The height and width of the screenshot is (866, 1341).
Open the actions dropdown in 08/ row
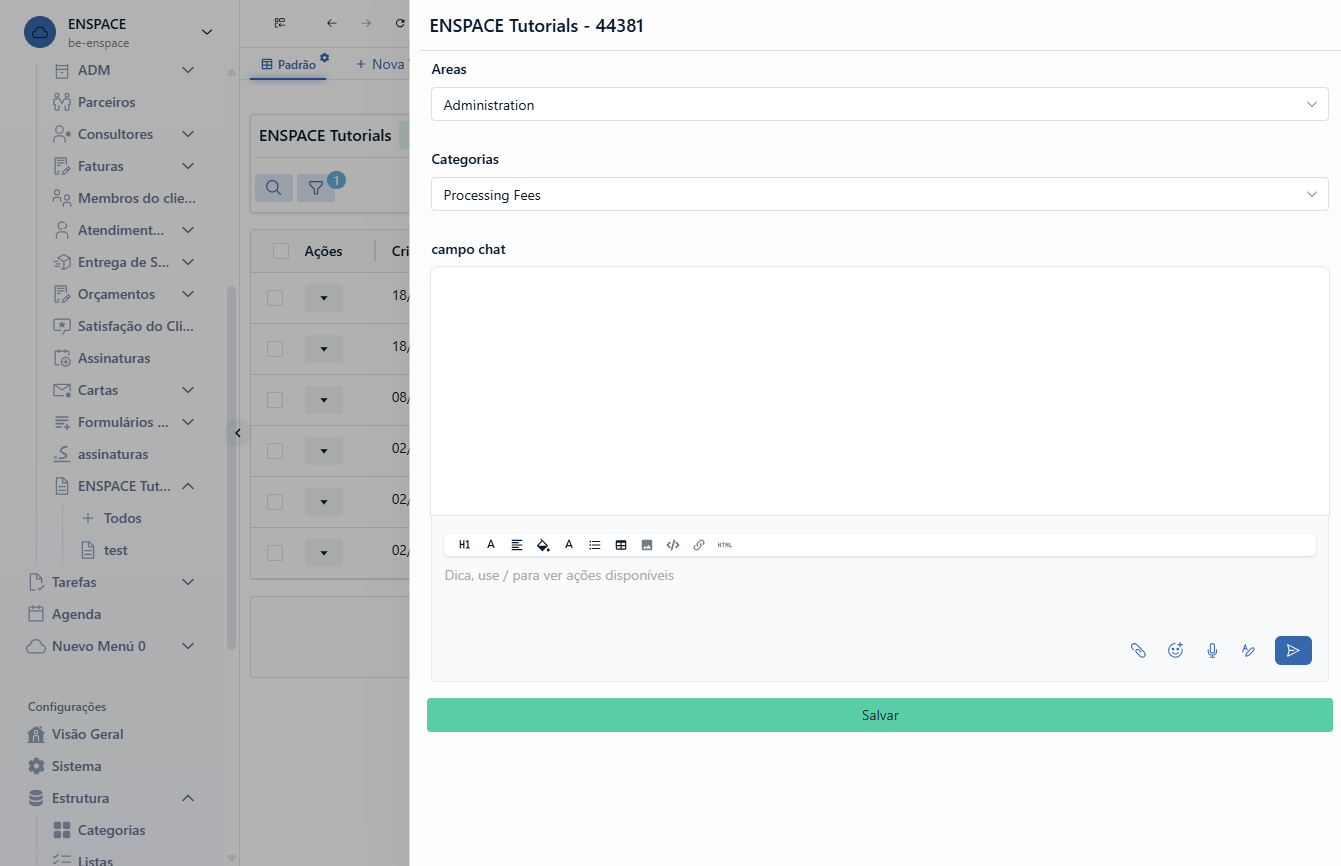point(324,400)
